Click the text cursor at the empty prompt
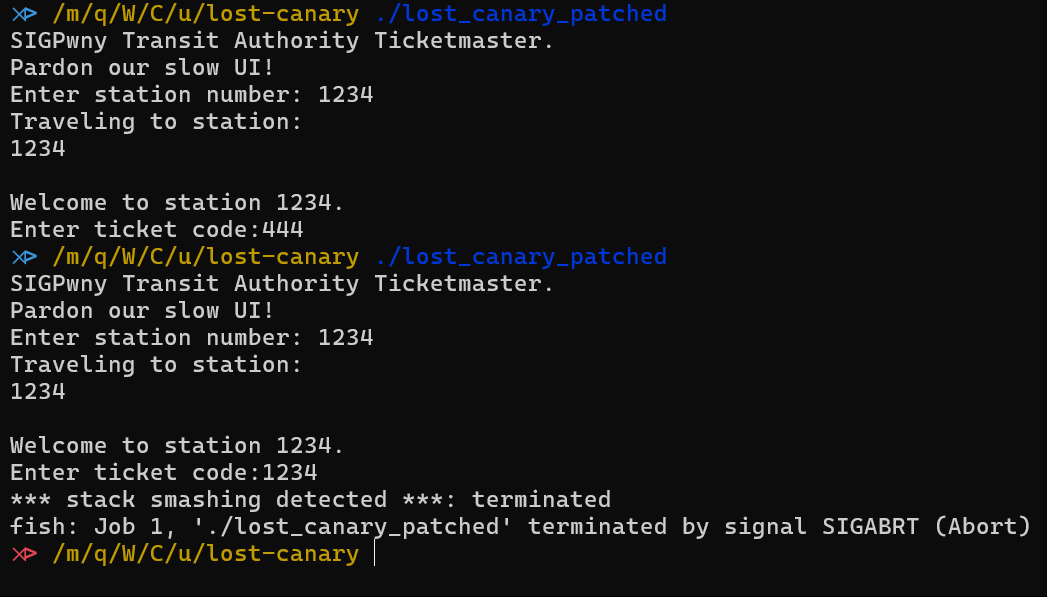 tap(375, 554)
